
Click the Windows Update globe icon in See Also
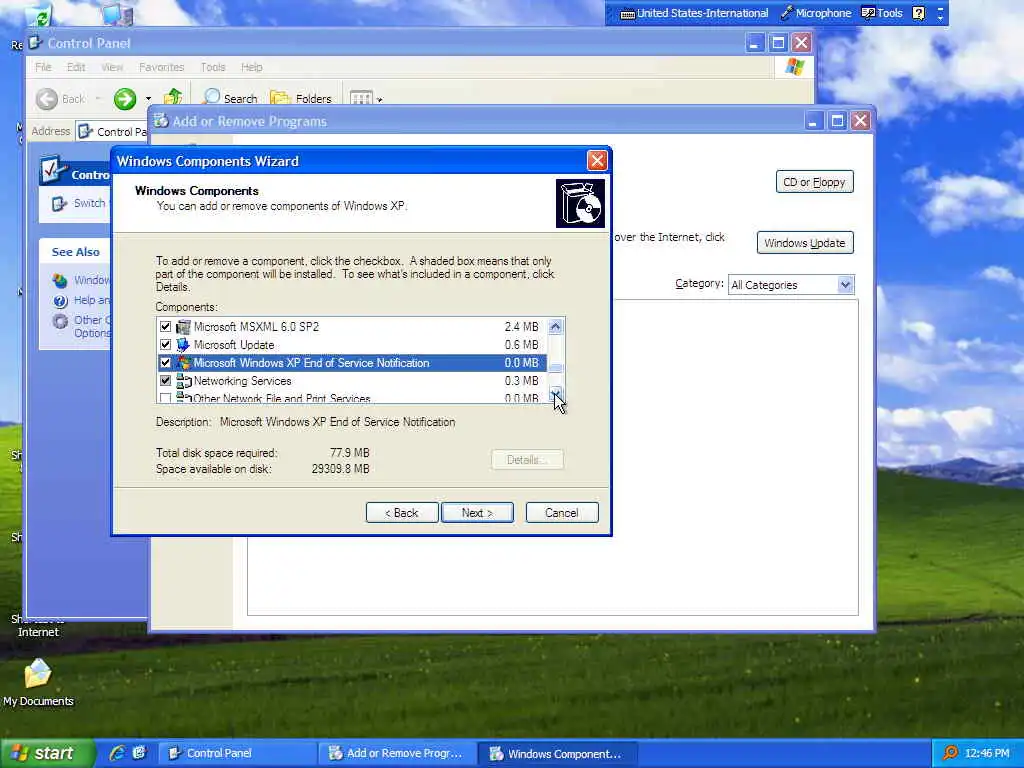60,281
